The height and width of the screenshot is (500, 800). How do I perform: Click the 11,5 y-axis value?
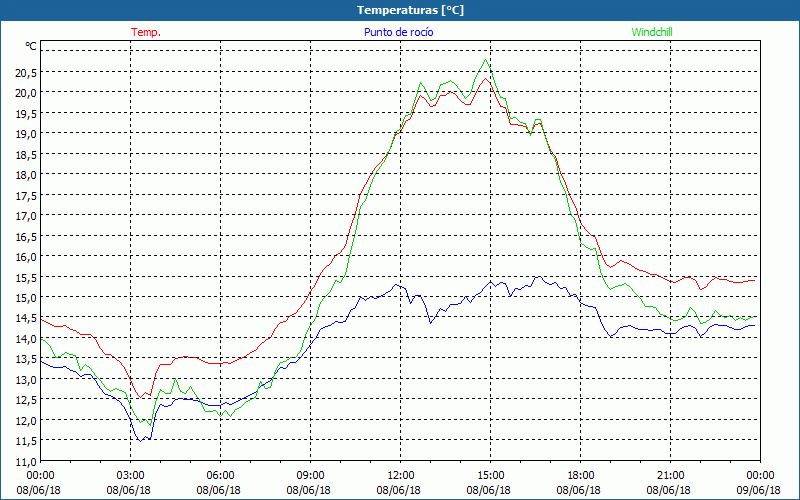tap(26, 441)
